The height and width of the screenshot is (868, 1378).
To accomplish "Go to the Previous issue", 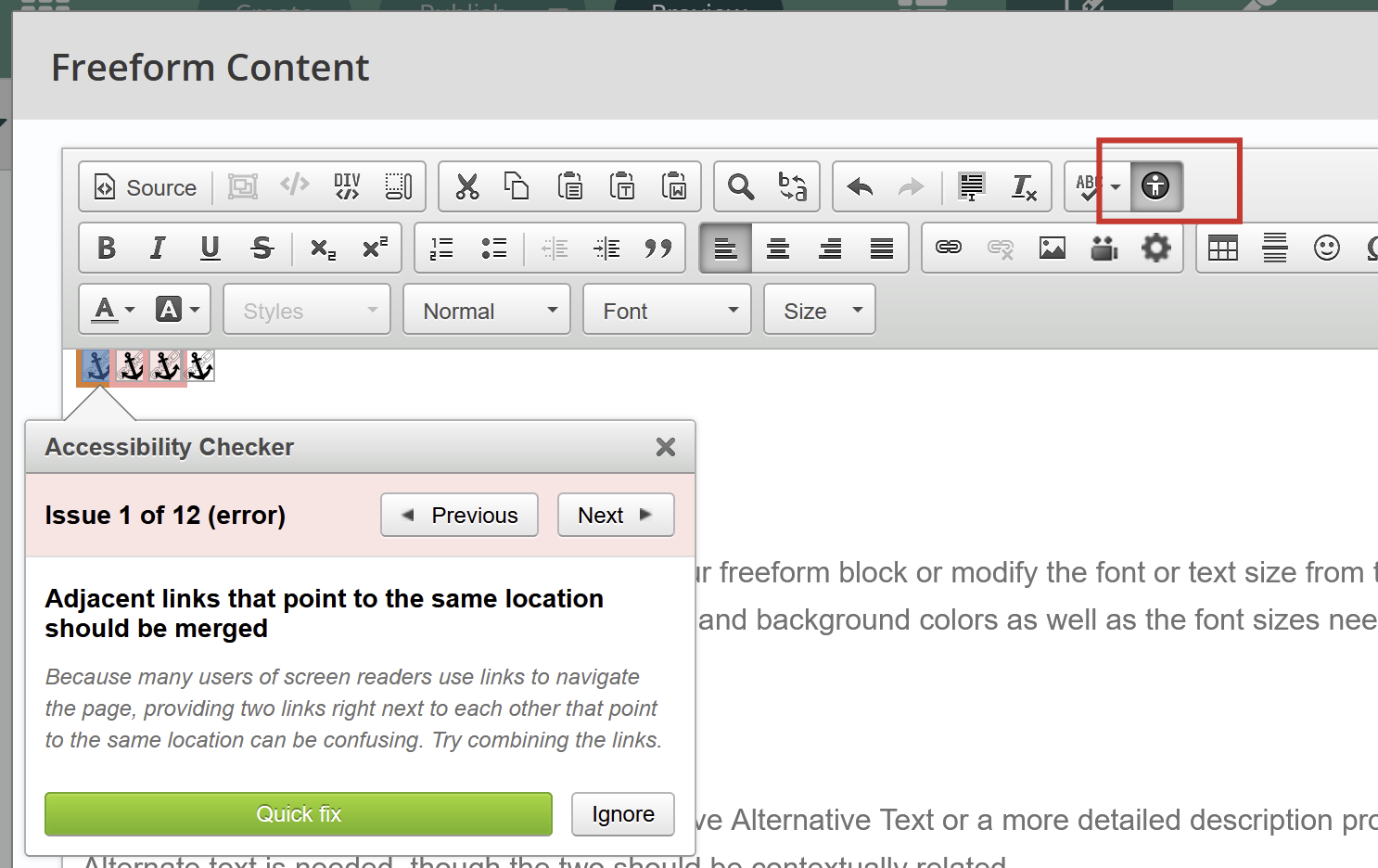I will coord(459,515).
